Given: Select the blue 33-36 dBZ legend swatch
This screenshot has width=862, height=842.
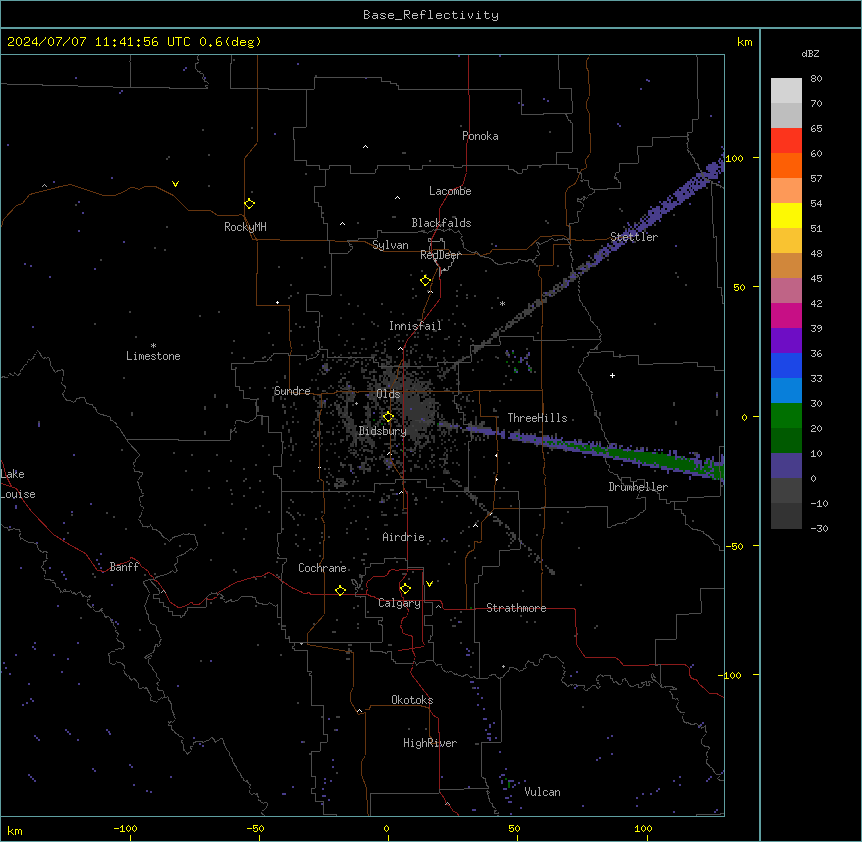Looking at the screenshot, I should (x=786, y=365).
